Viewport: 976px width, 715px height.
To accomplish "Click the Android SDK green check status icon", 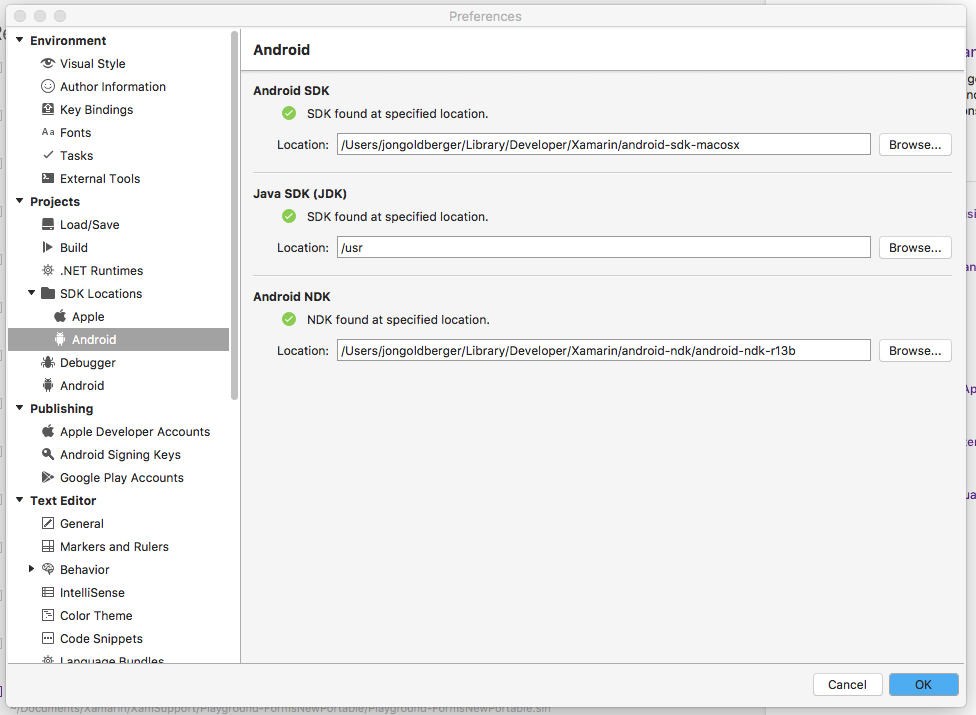I will pos(289,113).
